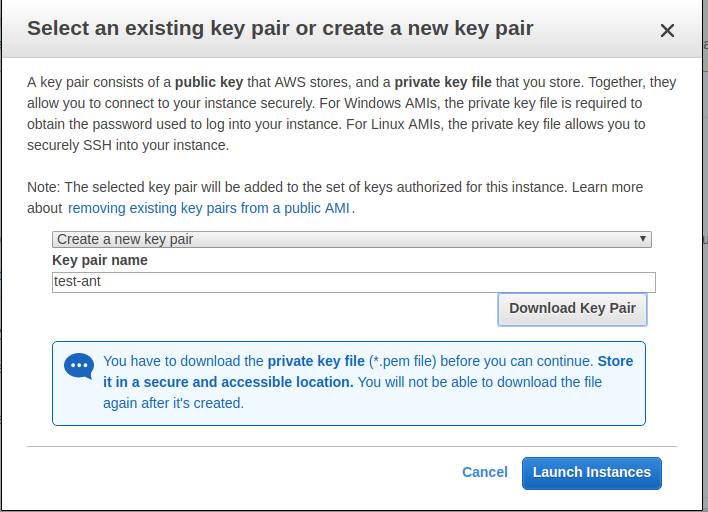The image size is (708, 512).
Task: Click the speech bubble info icon
Action: pyautogui.click(x=79, y=366)
